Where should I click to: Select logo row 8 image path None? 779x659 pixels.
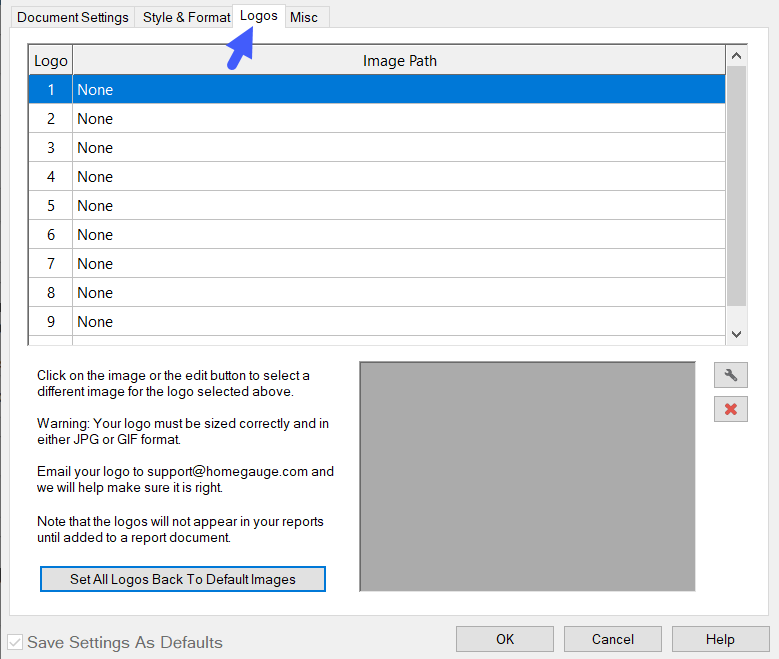click(x=399, y=292)
